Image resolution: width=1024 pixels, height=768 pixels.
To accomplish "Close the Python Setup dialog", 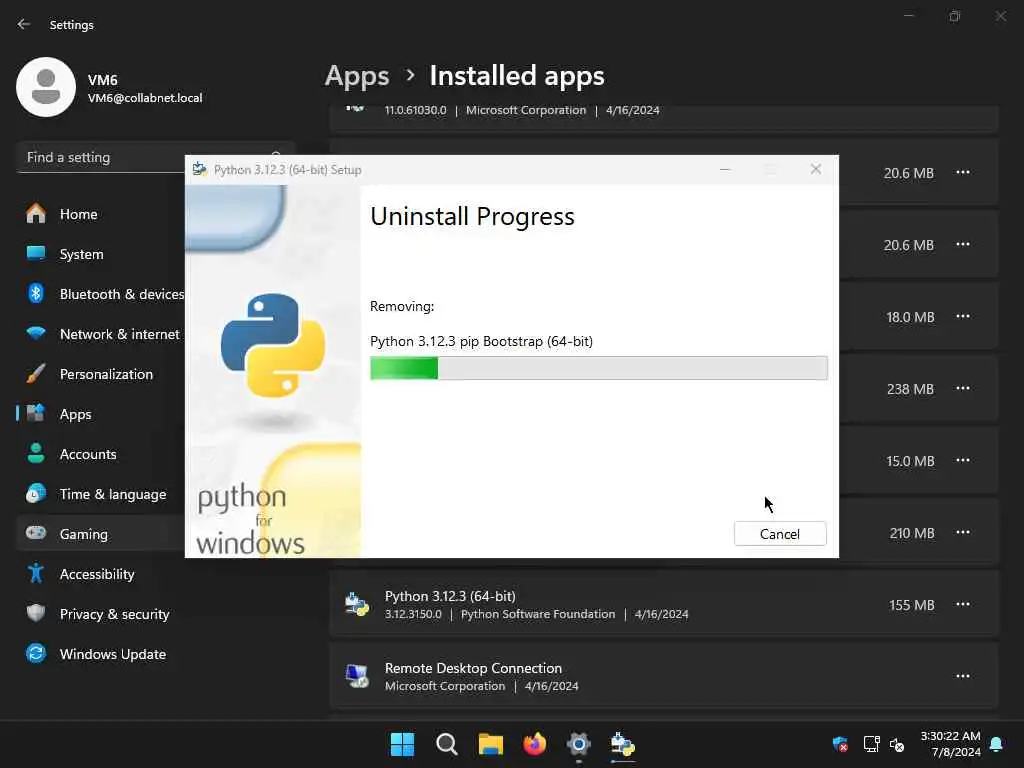I will [x=816, y=169].
